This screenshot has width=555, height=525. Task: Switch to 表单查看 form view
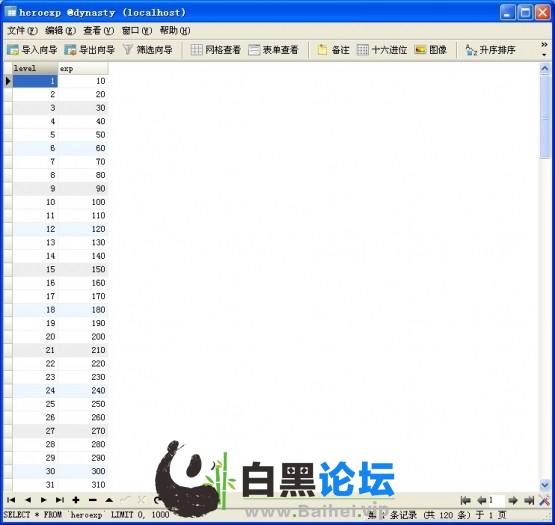(x=273, y=50)
